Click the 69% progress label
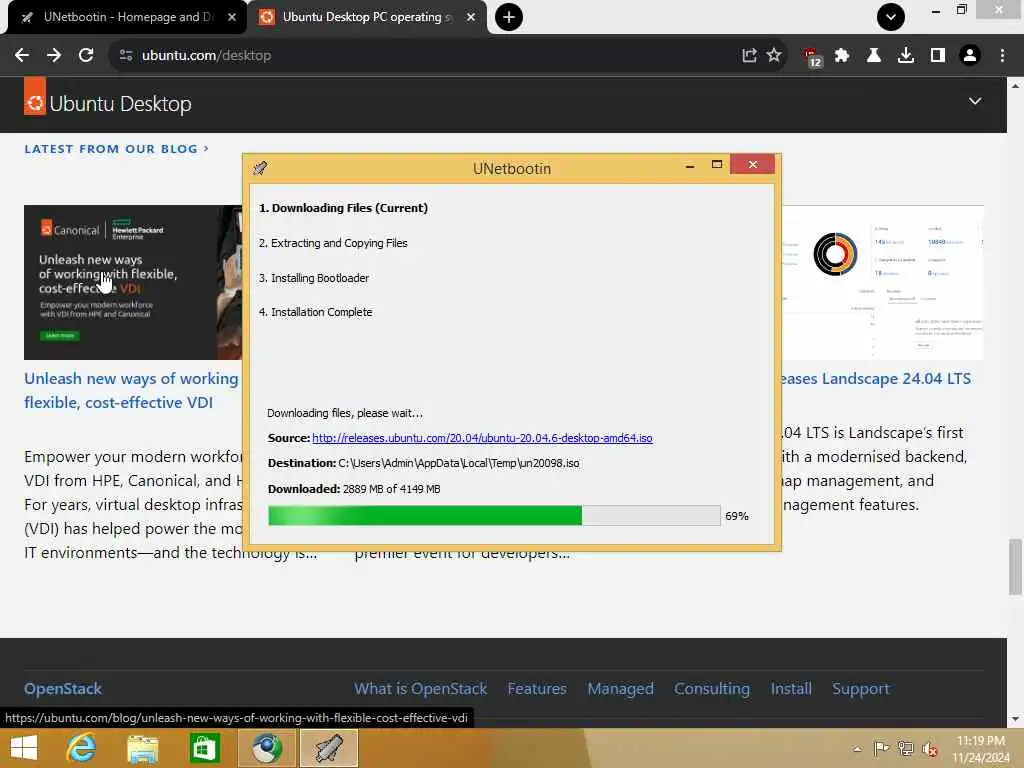This screenshot has width=1024, height=768. tap(737, 516)
